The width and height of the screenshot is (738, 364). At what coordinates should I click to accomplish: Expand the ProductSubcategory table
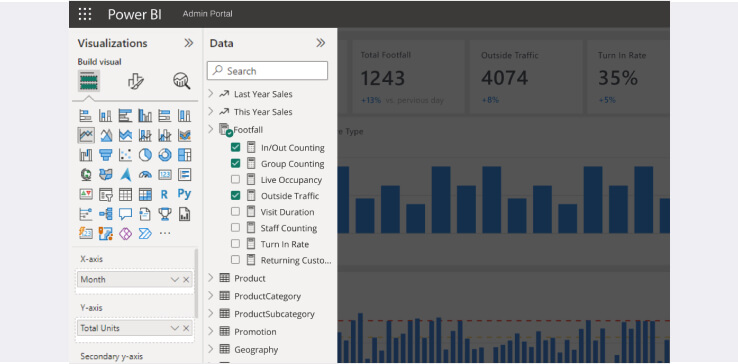click(211, 314)
